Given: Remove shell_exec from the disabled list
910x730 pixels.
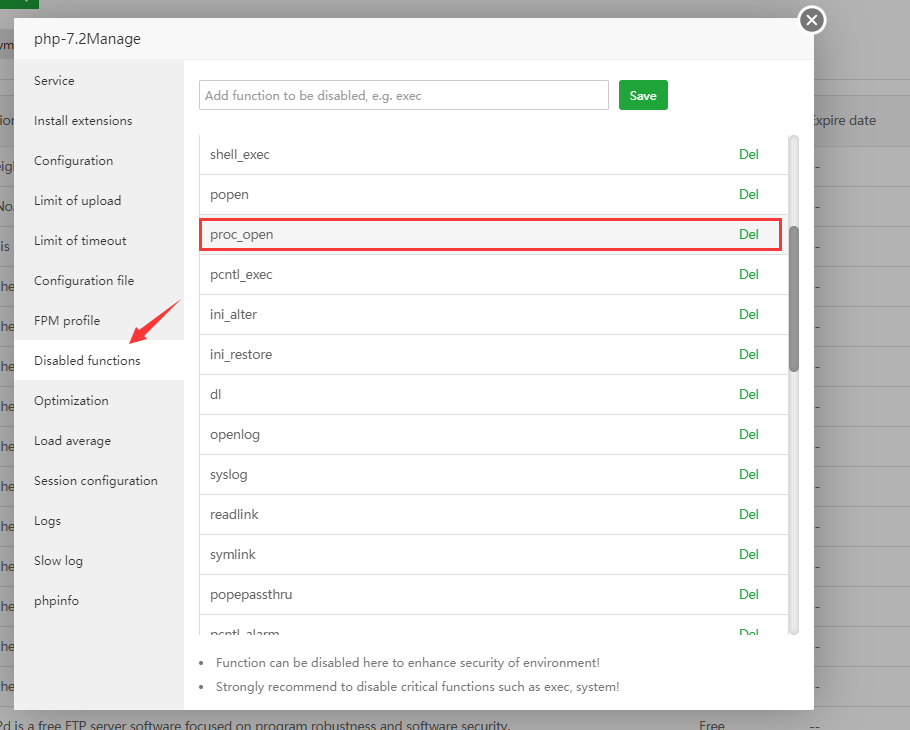Looking at the screenshot, I should (748, 154).
